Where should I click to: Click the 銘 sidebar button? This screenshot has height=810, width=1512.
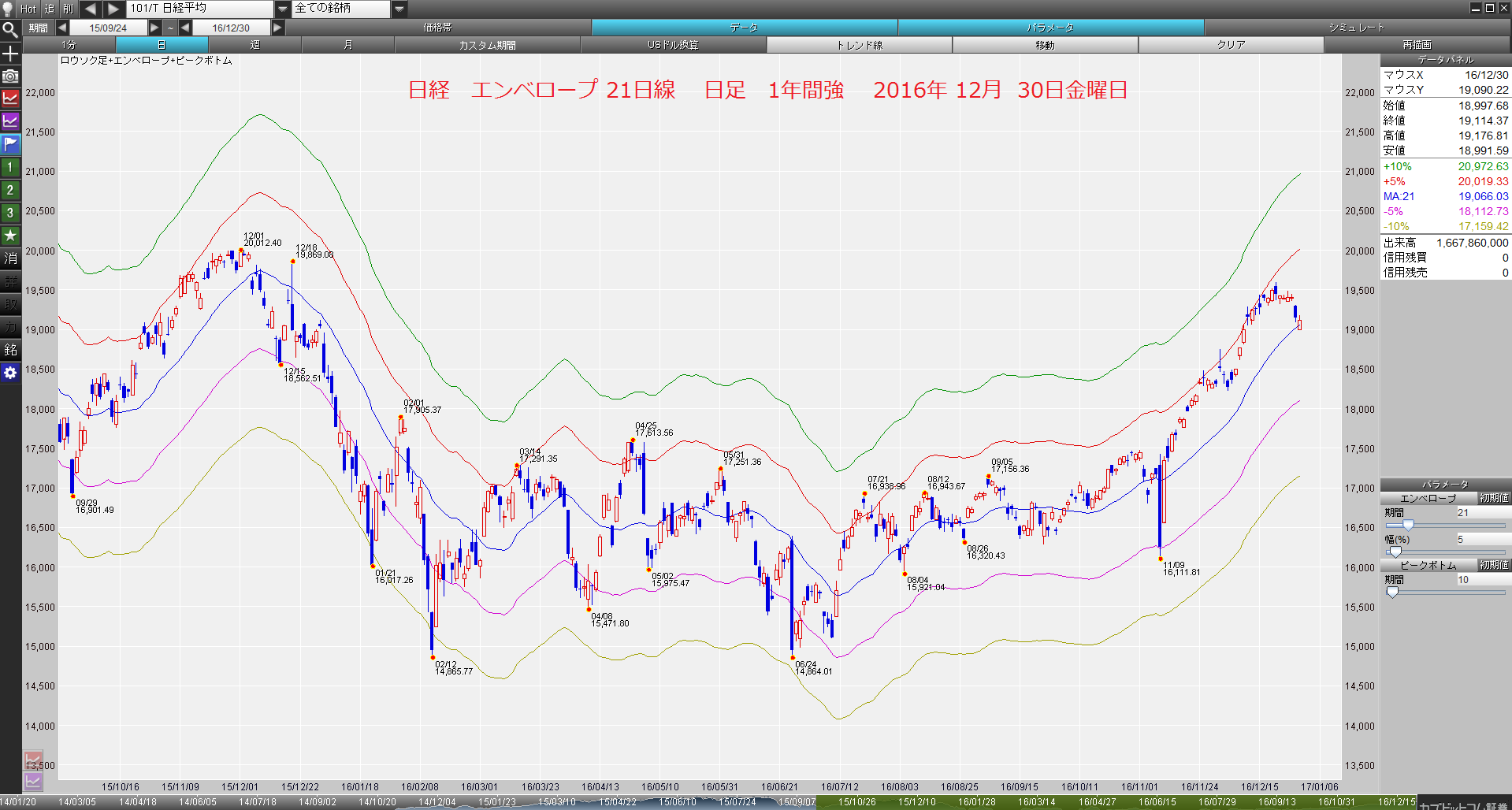click(10, 350)
